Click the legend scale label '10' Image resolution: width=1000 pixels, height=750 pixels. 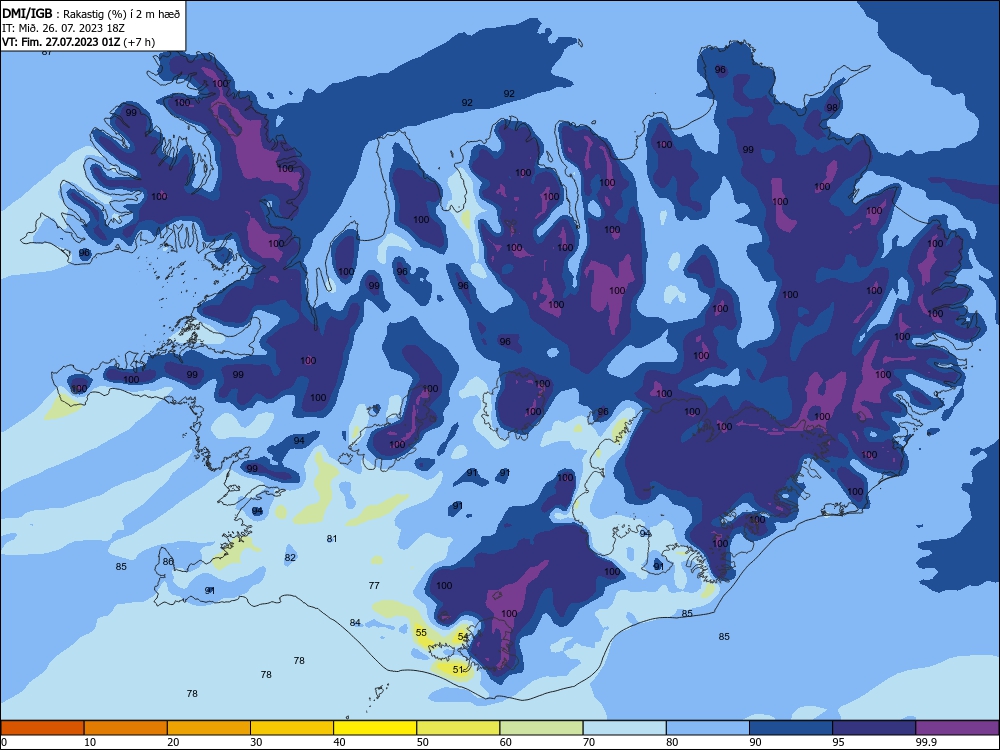(x=90, y=742)
